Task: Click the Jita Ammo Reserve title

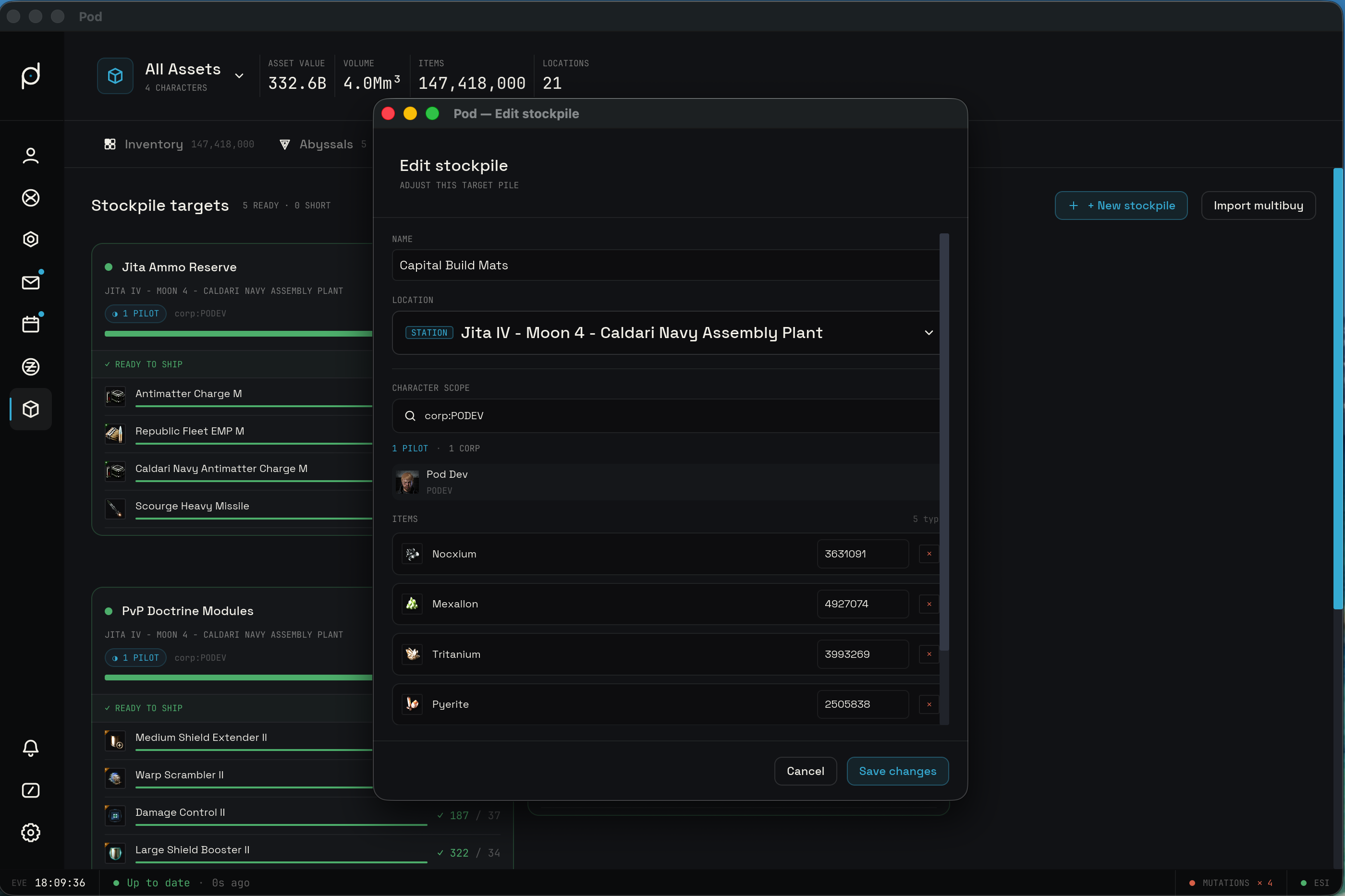Action: [x=179, y=267]
